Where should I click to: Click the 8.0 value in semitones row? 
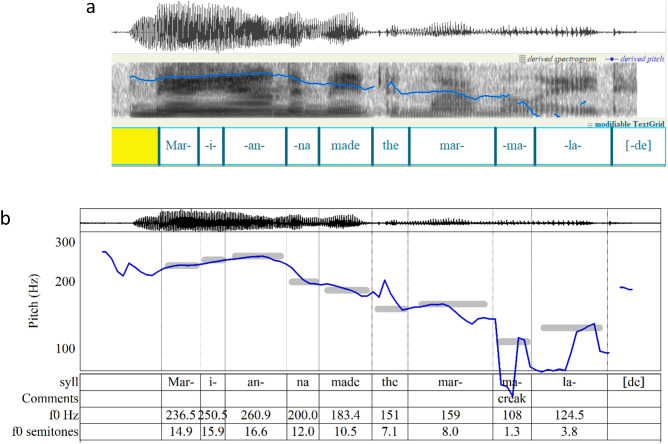450,432
